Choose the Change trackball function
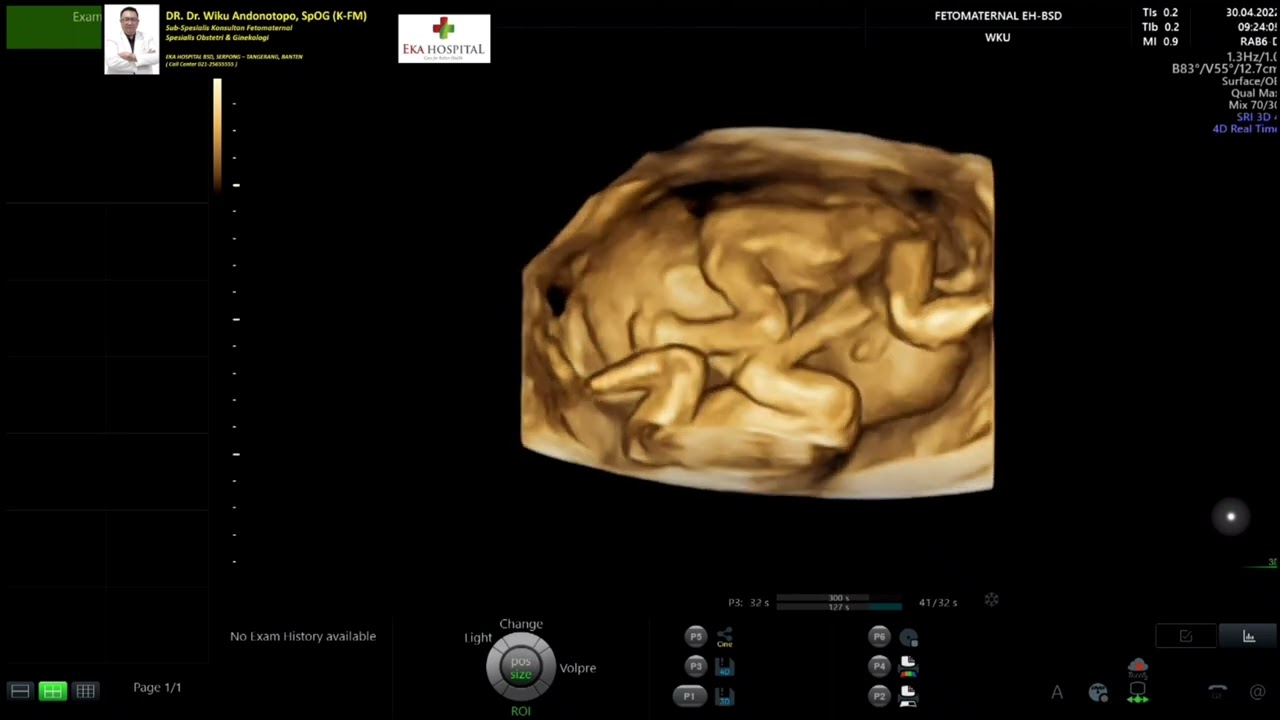The width and height of the screenshot is (1280, 720). 521,624
